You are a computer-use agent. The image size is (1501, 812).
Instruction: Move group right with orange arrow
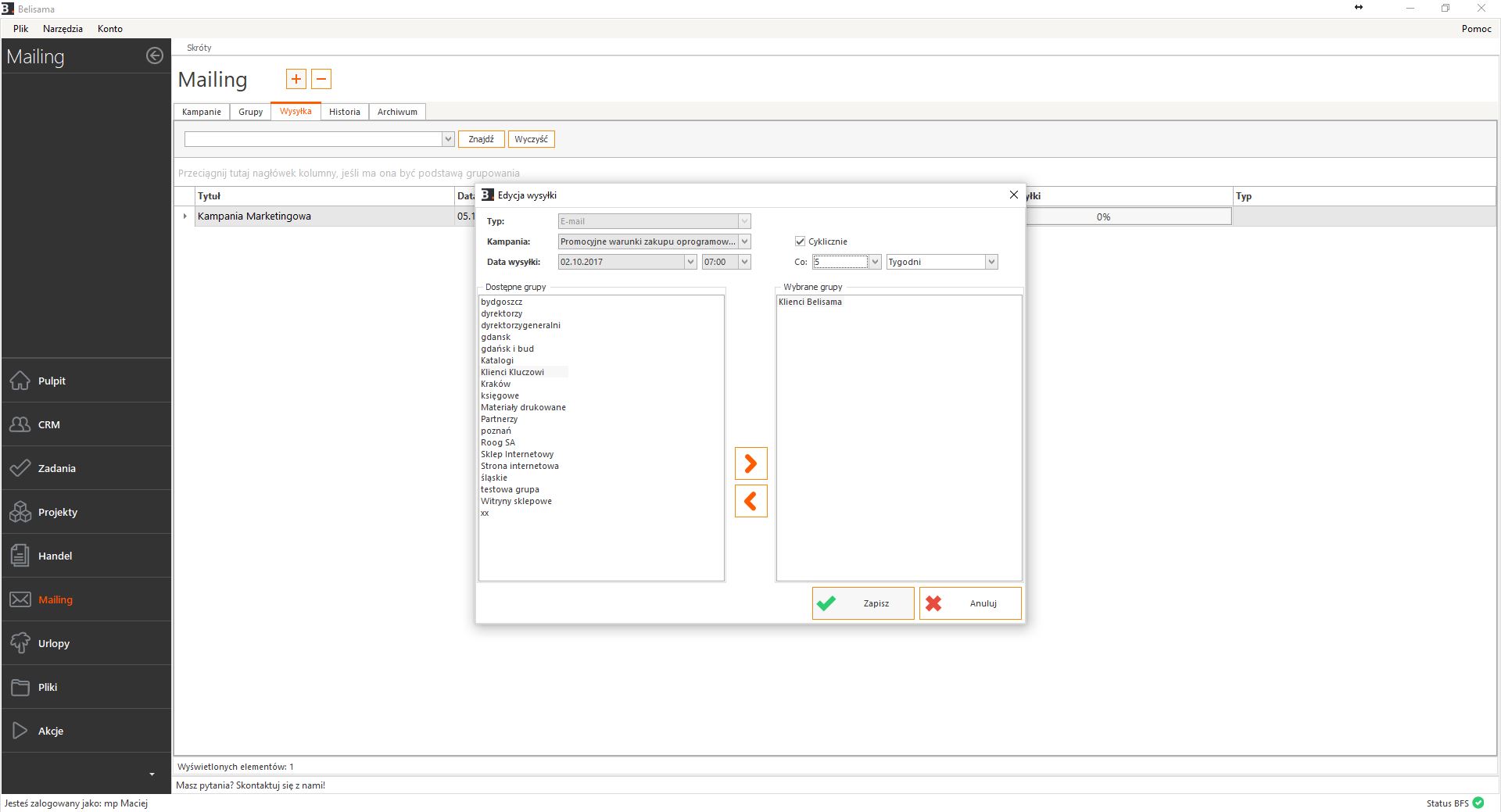pos(750,463)
